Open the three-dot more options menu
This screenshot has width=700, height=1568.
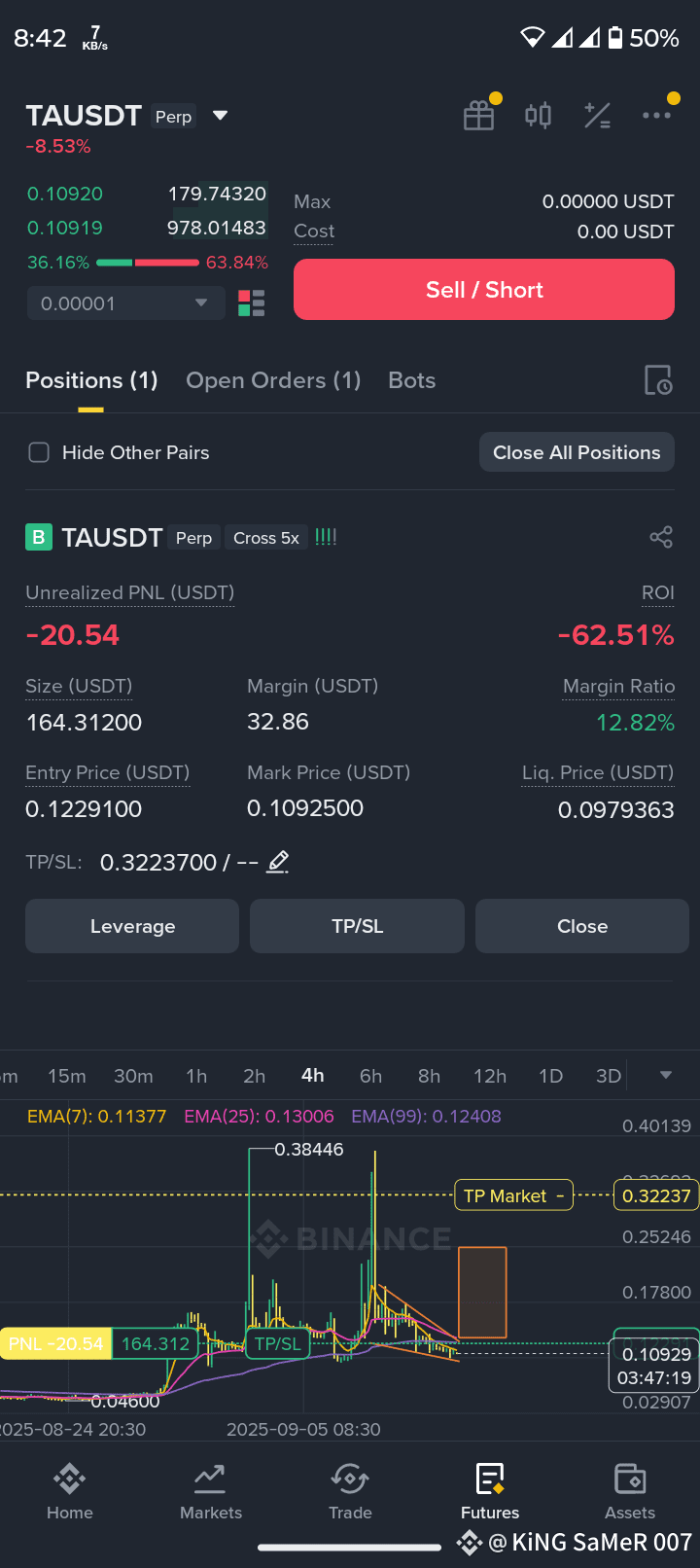pos(657,115)
